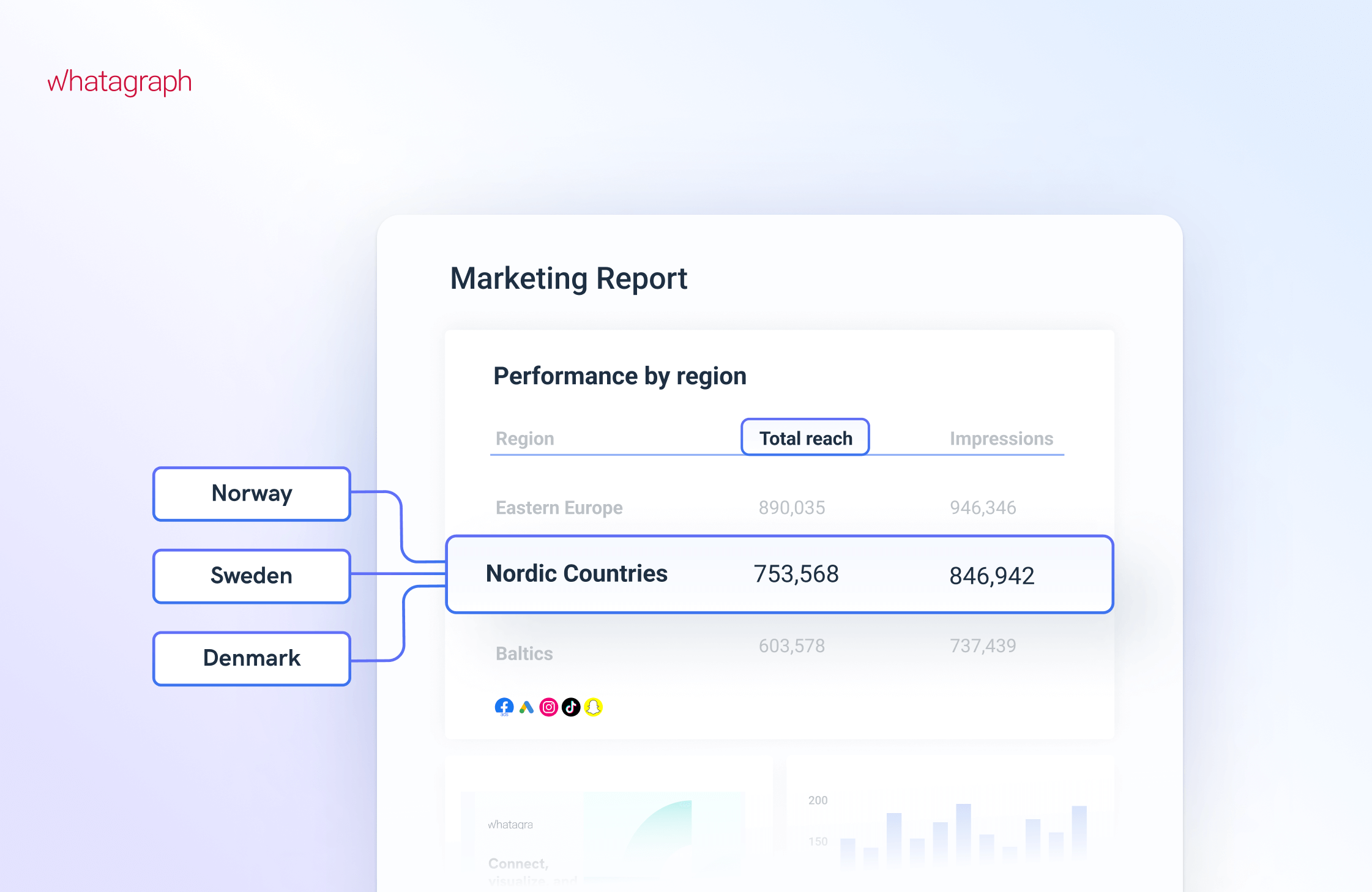Click the Instagram icon
This screenshot has width=1372, height=892.
pyautogui.click(x=549, y=707)
